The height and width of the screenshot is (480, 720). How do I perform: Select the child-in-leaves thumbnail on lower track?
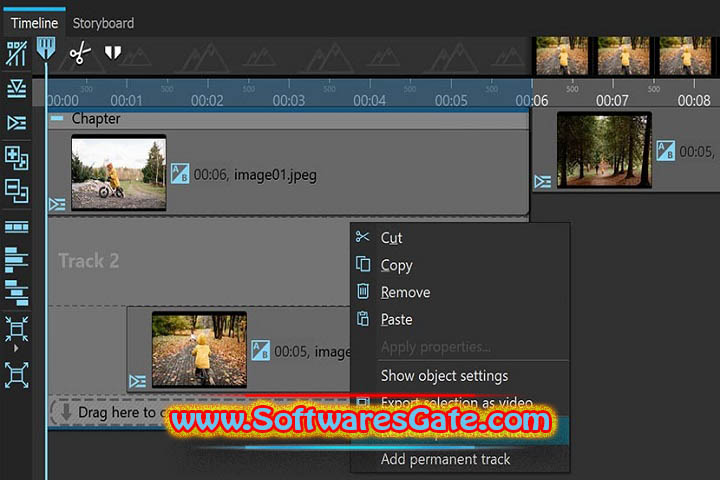pos(199,350)
